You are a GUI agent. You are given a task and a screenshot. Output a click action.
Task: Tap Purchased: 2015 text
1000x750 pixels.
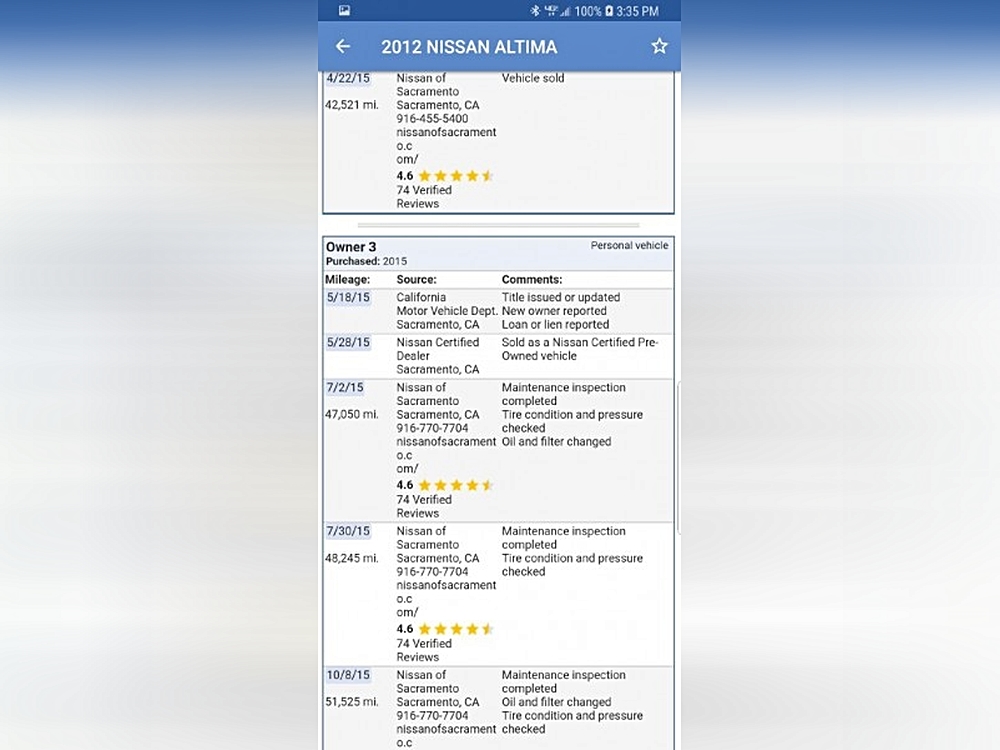pos(366,261)
